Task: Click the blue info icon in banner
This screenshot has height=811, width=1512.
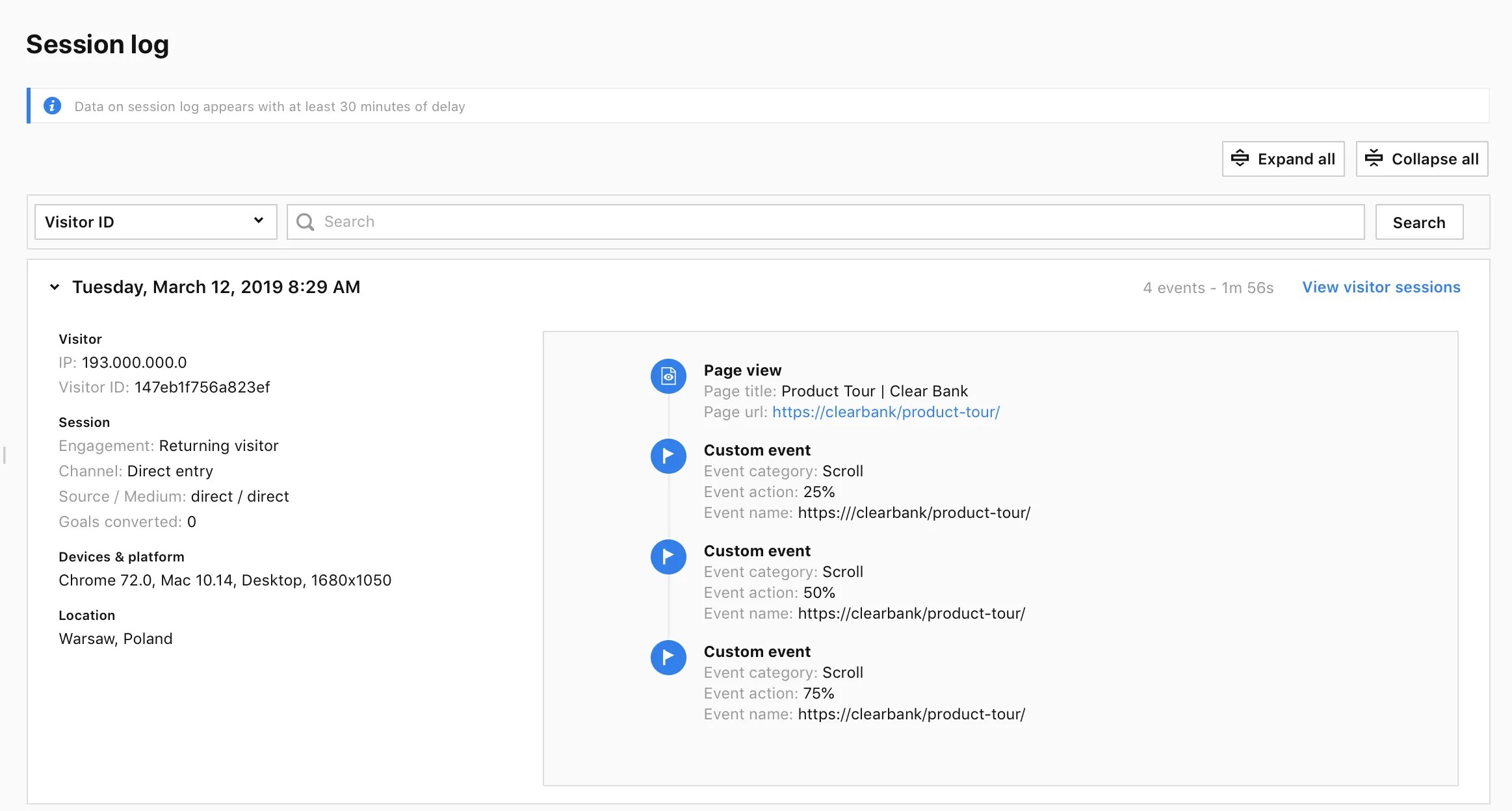Action: coord(52,106)
